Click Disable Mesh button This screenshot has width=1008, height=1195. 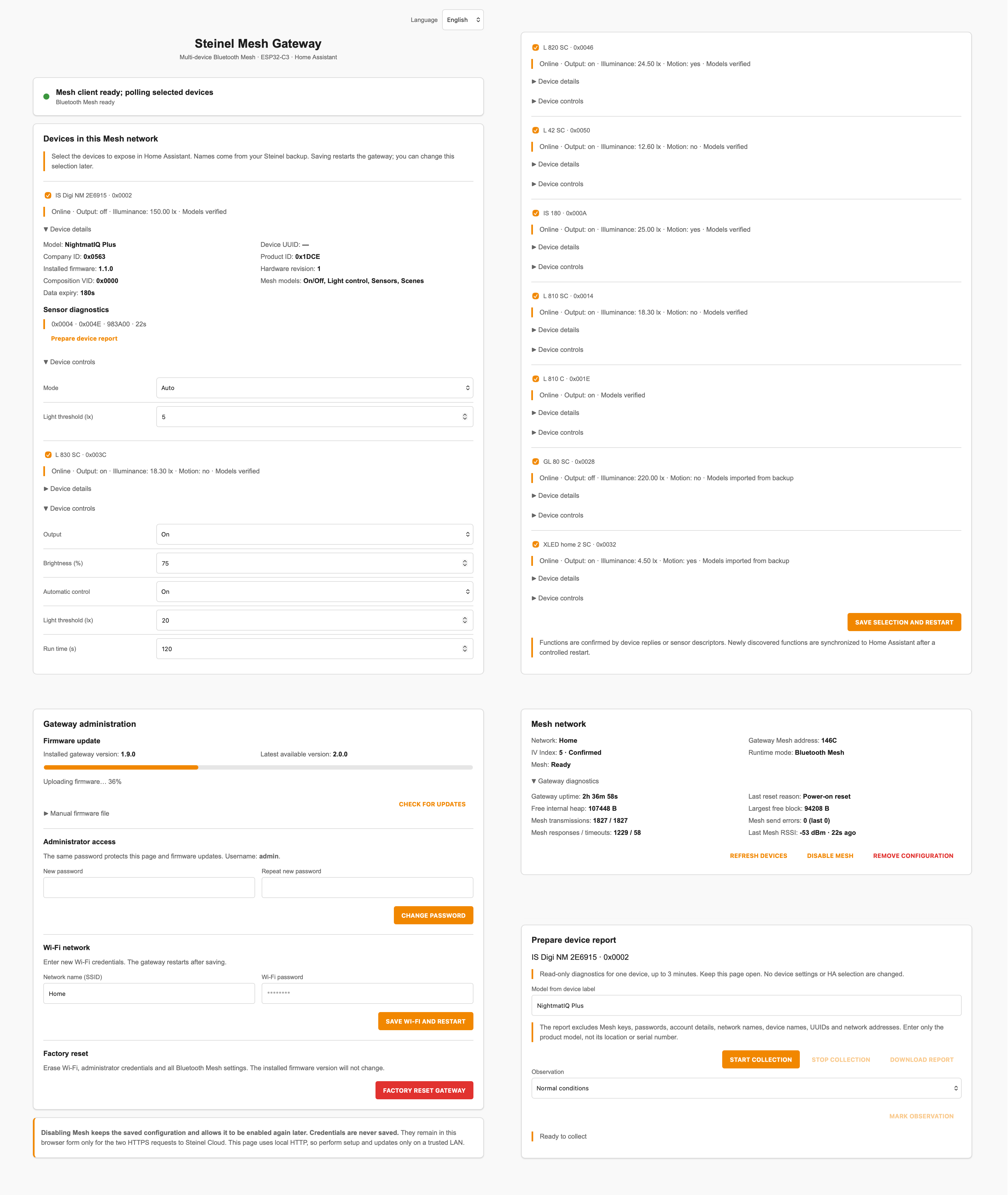click(830, 855)
